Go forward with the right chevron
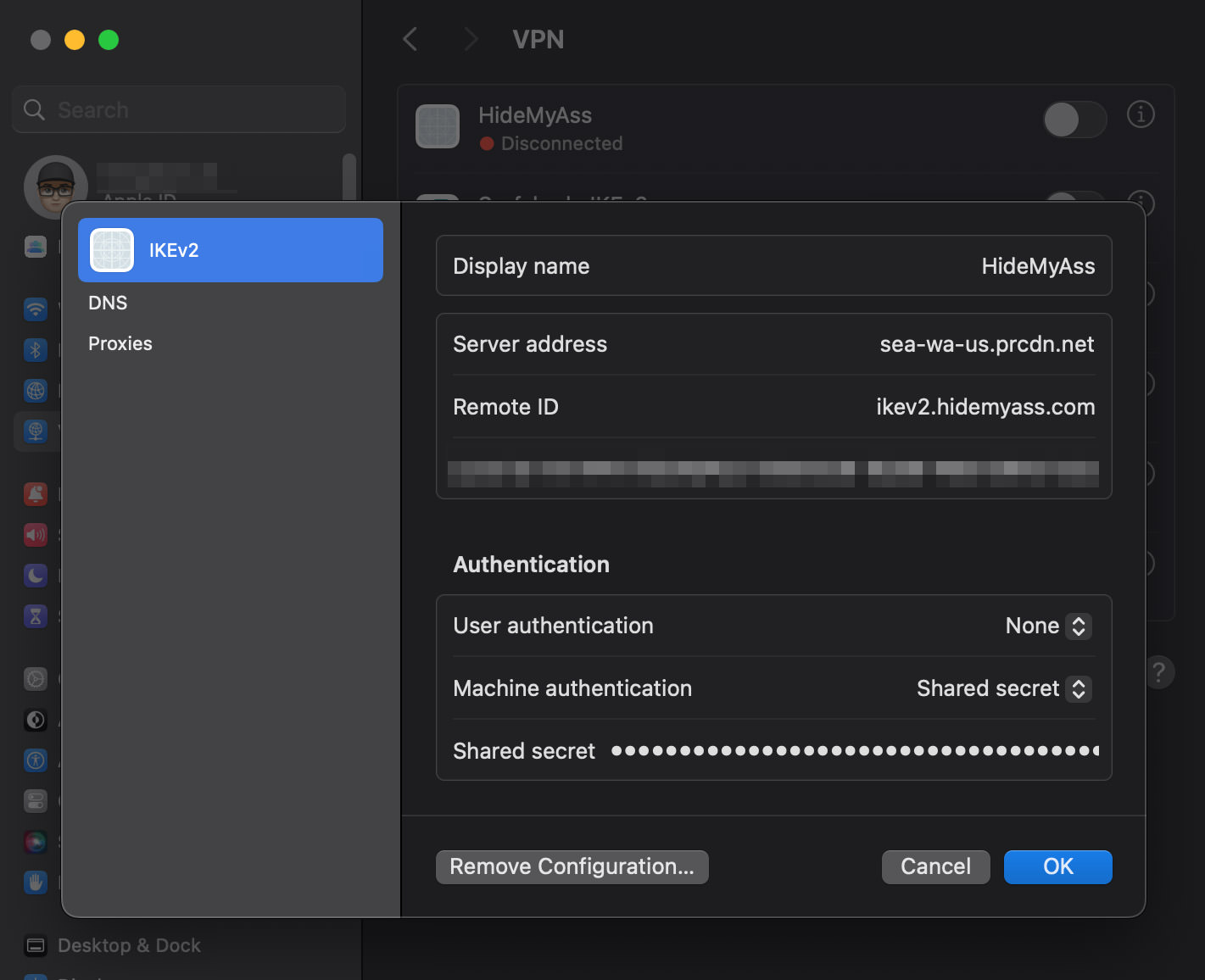1205x980 pixels. coord(471,39)
